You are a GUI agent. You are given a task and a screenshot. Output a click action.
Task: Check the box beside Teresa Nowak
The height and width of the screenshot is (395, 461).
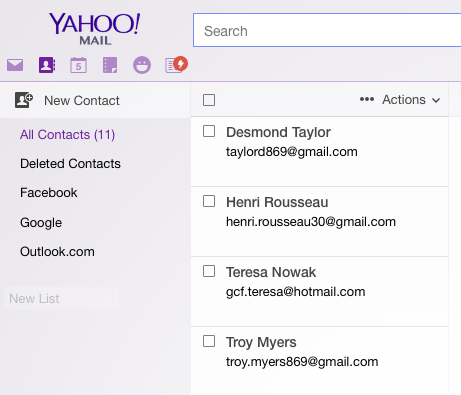pos(209,271)
